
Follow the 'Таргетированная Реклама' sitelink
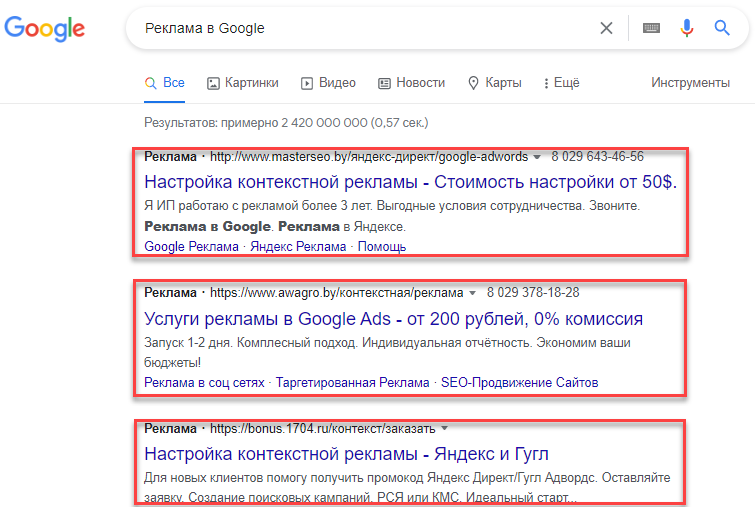(352, 382)
